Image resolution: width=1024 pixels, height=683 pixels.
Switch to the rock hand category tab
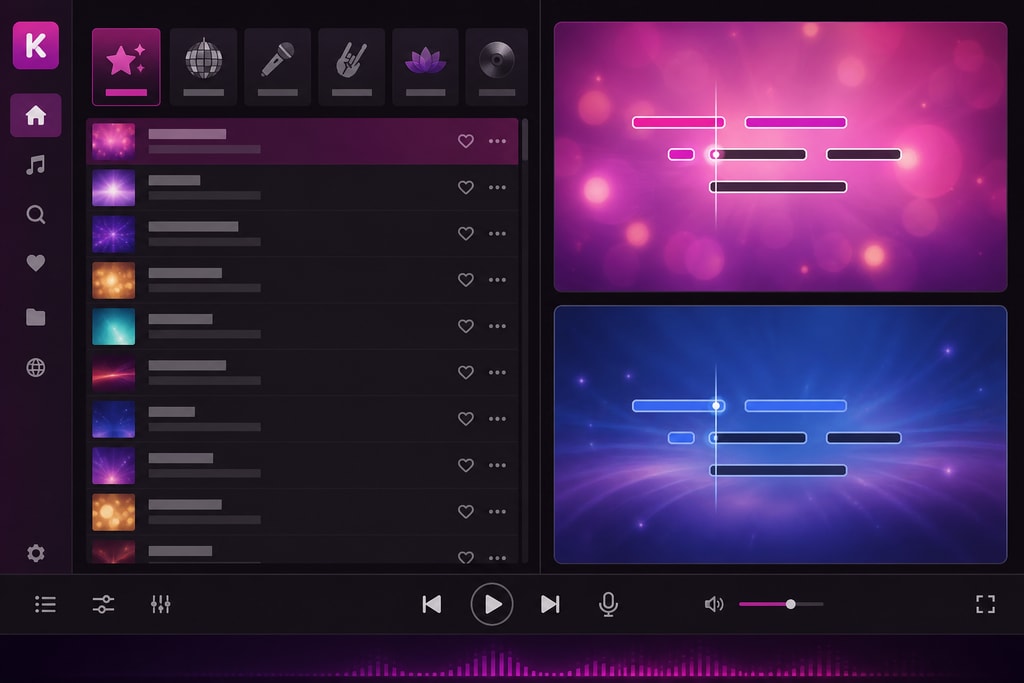pos(351,67)
